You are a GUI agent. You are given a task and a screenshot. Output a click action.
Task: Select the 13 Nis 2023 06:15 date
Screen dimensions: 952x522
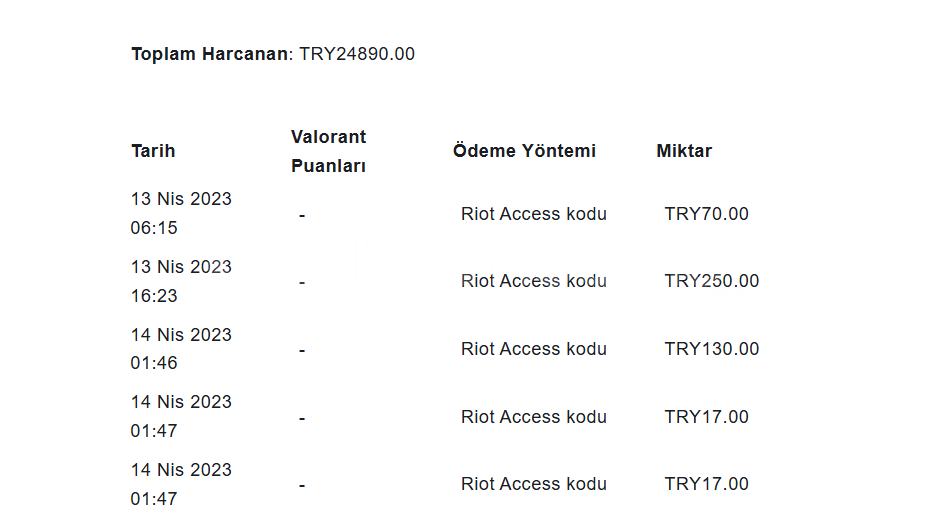coord(181,213)
